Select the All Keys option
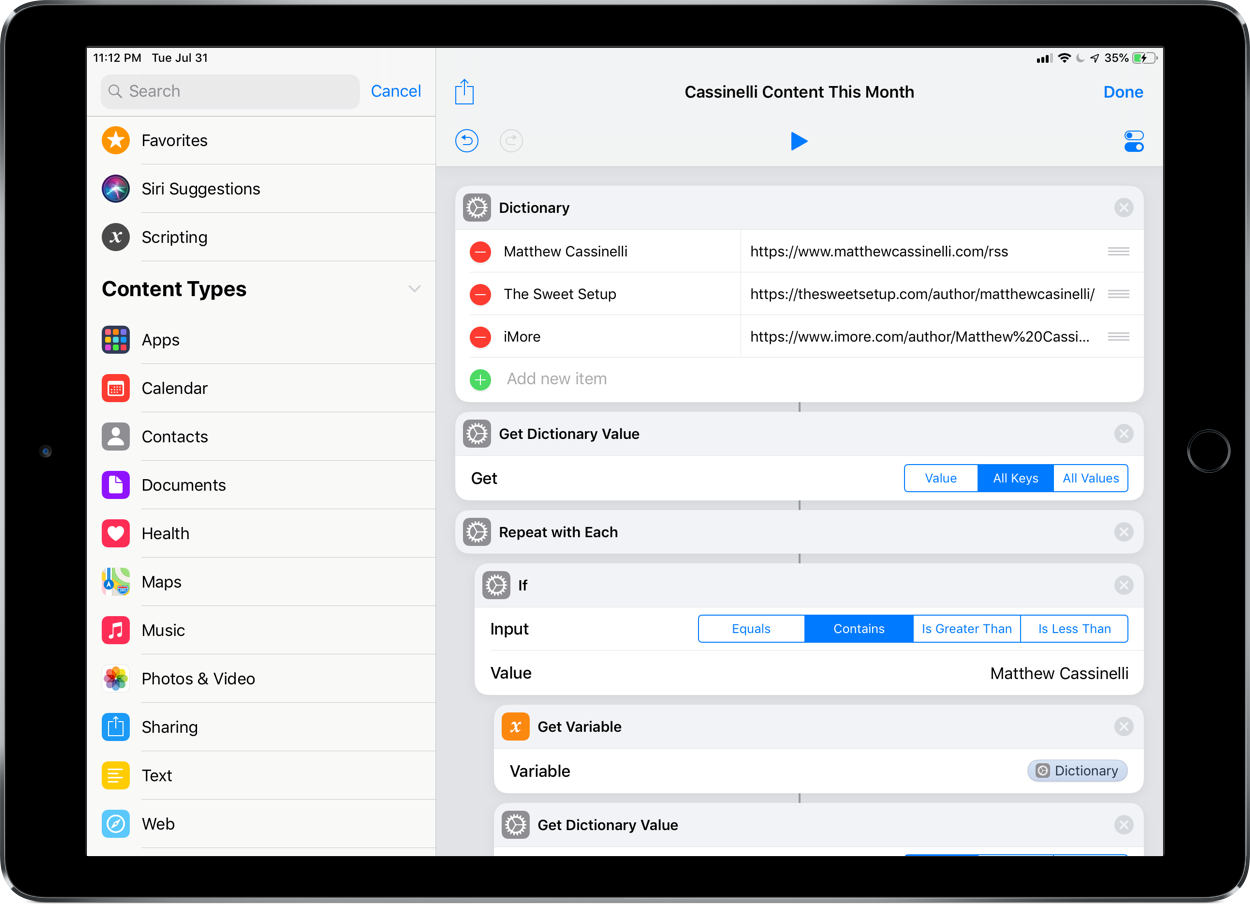Viewport: 1250px width, 904px height. [1015, 478]
